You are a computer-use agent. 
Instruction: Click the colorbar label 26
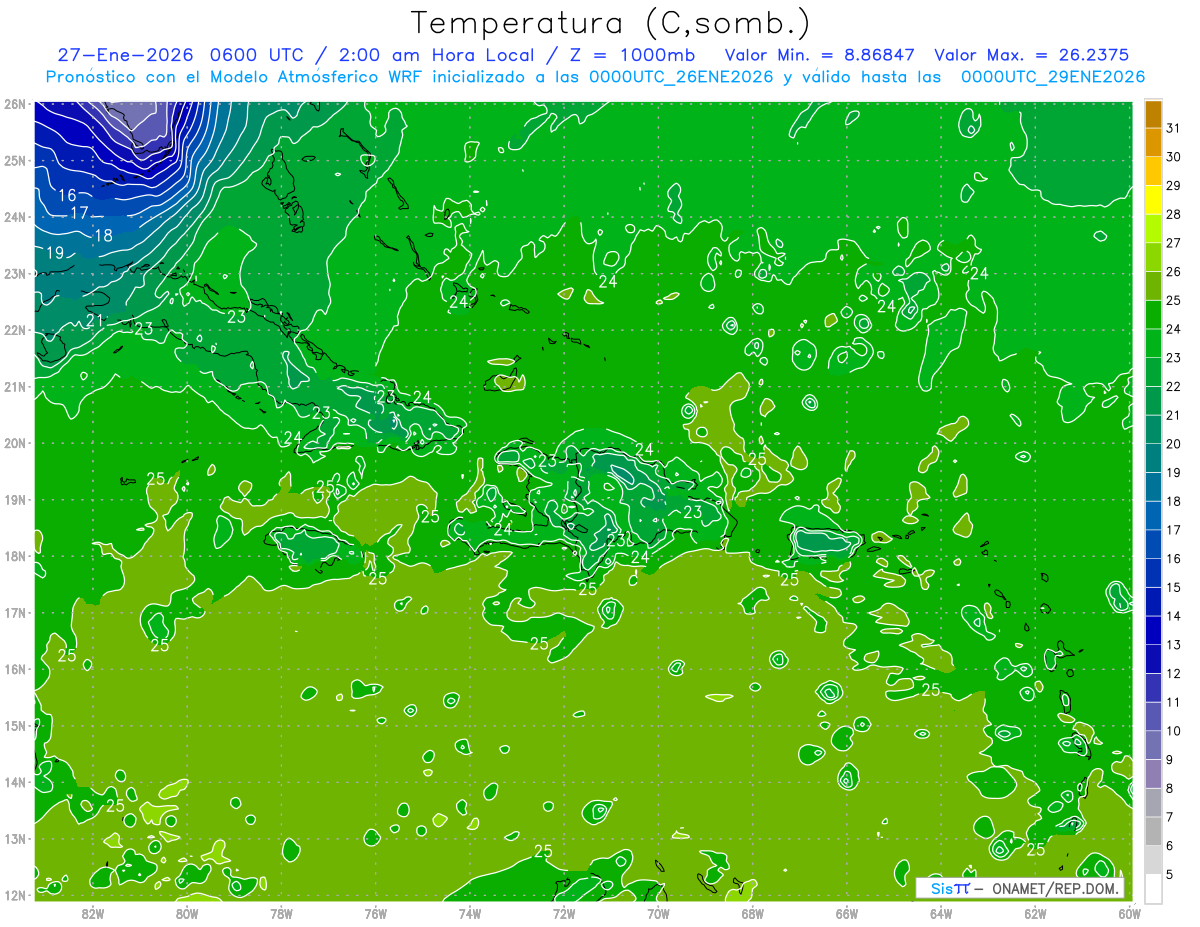click(1173, 272)
